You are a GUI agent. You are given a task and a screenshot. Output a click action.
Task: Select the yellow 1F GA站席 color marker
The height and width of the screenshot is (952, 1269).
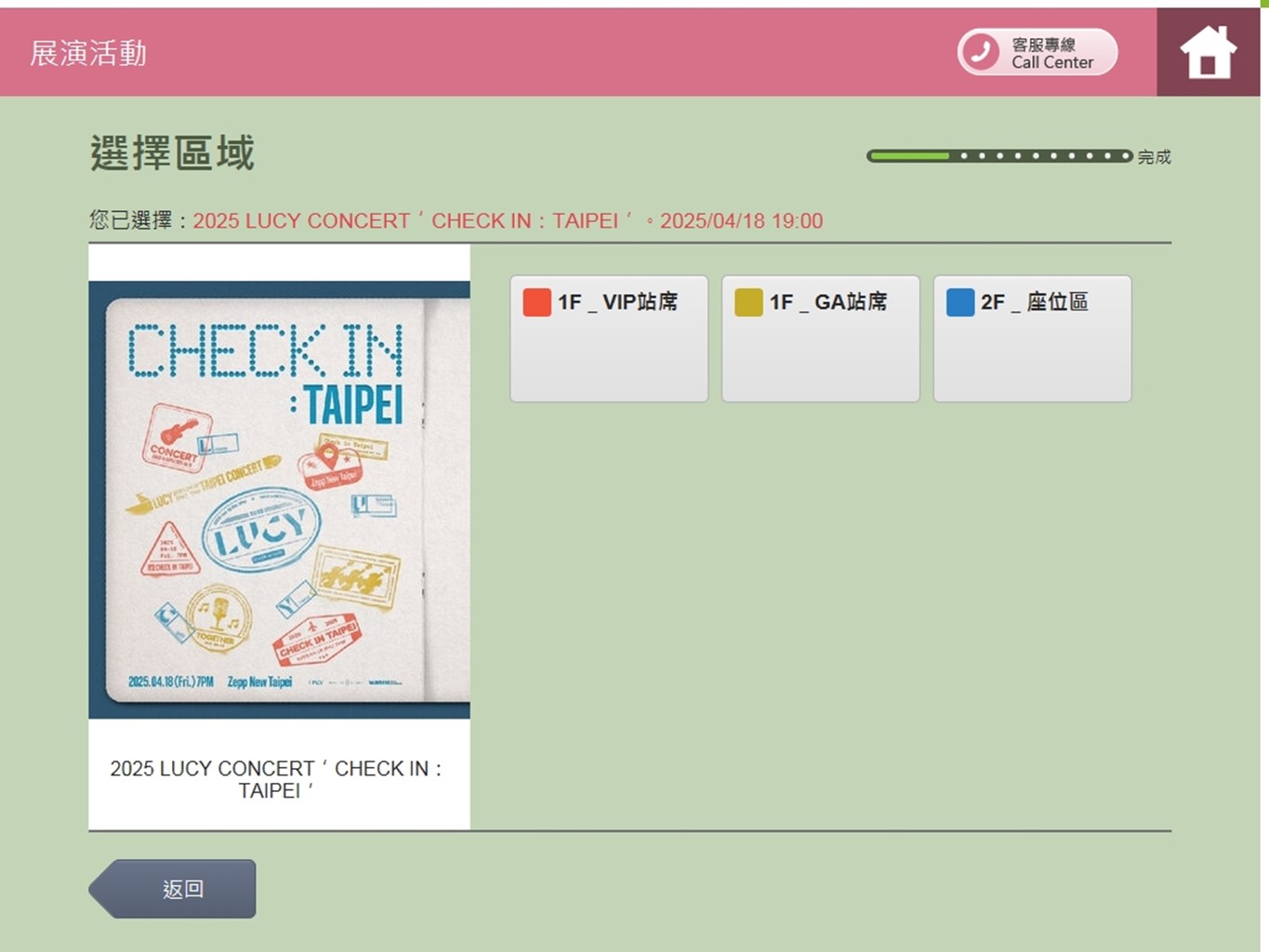[x=747, y=302]
